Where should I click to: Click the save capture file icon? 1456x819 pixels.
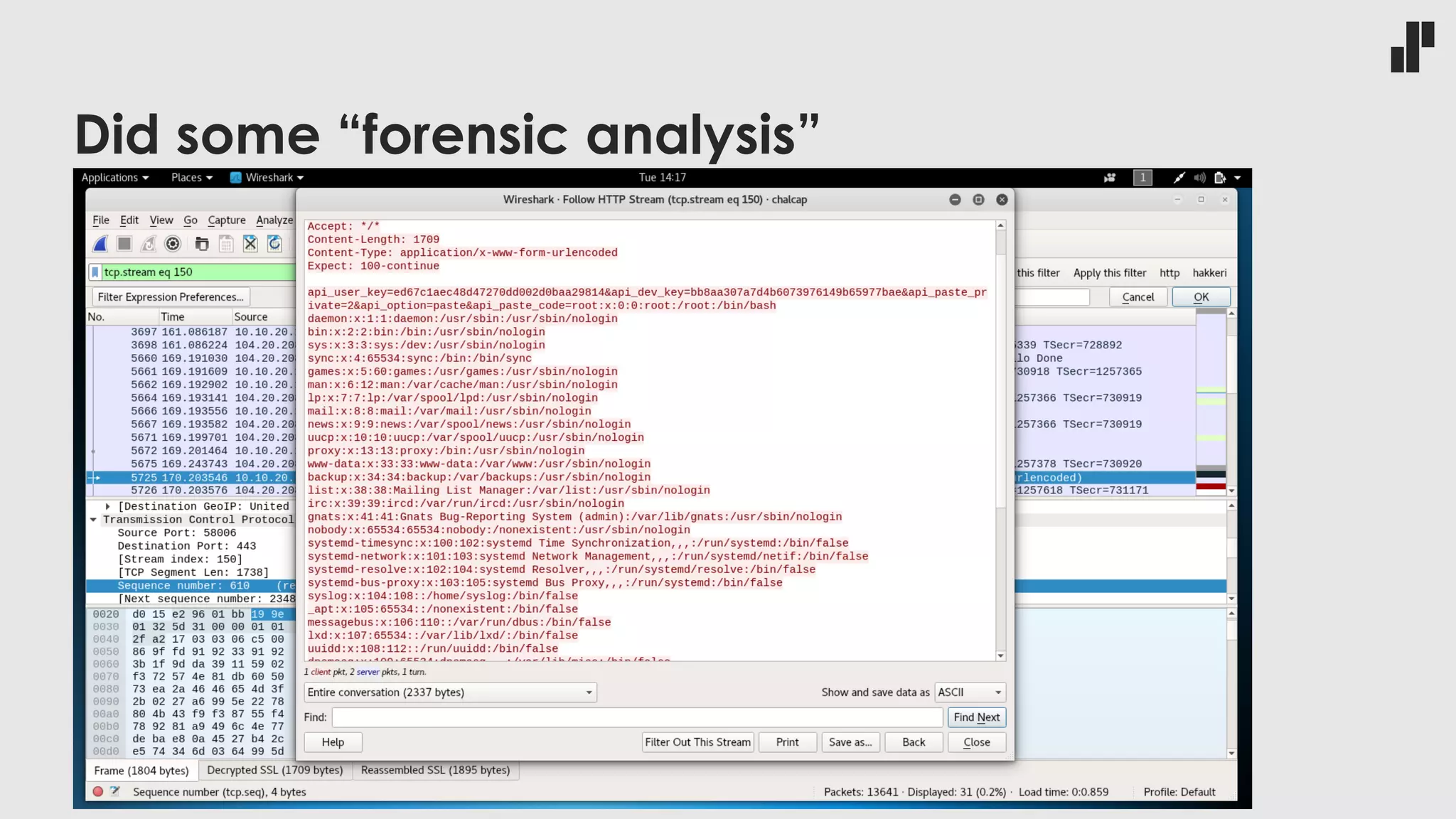pyautogui.click(x=226, y=244)
